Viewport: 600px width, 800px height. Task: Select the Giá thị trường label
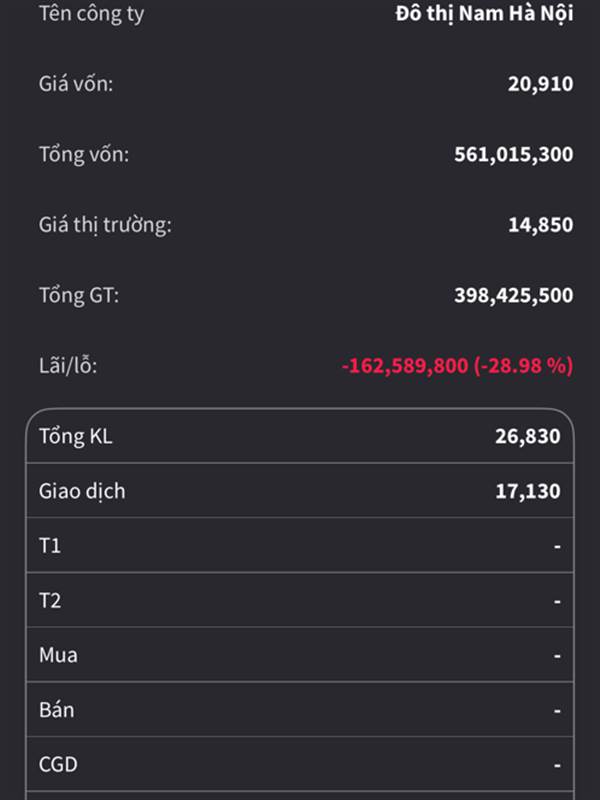point(105,225)
